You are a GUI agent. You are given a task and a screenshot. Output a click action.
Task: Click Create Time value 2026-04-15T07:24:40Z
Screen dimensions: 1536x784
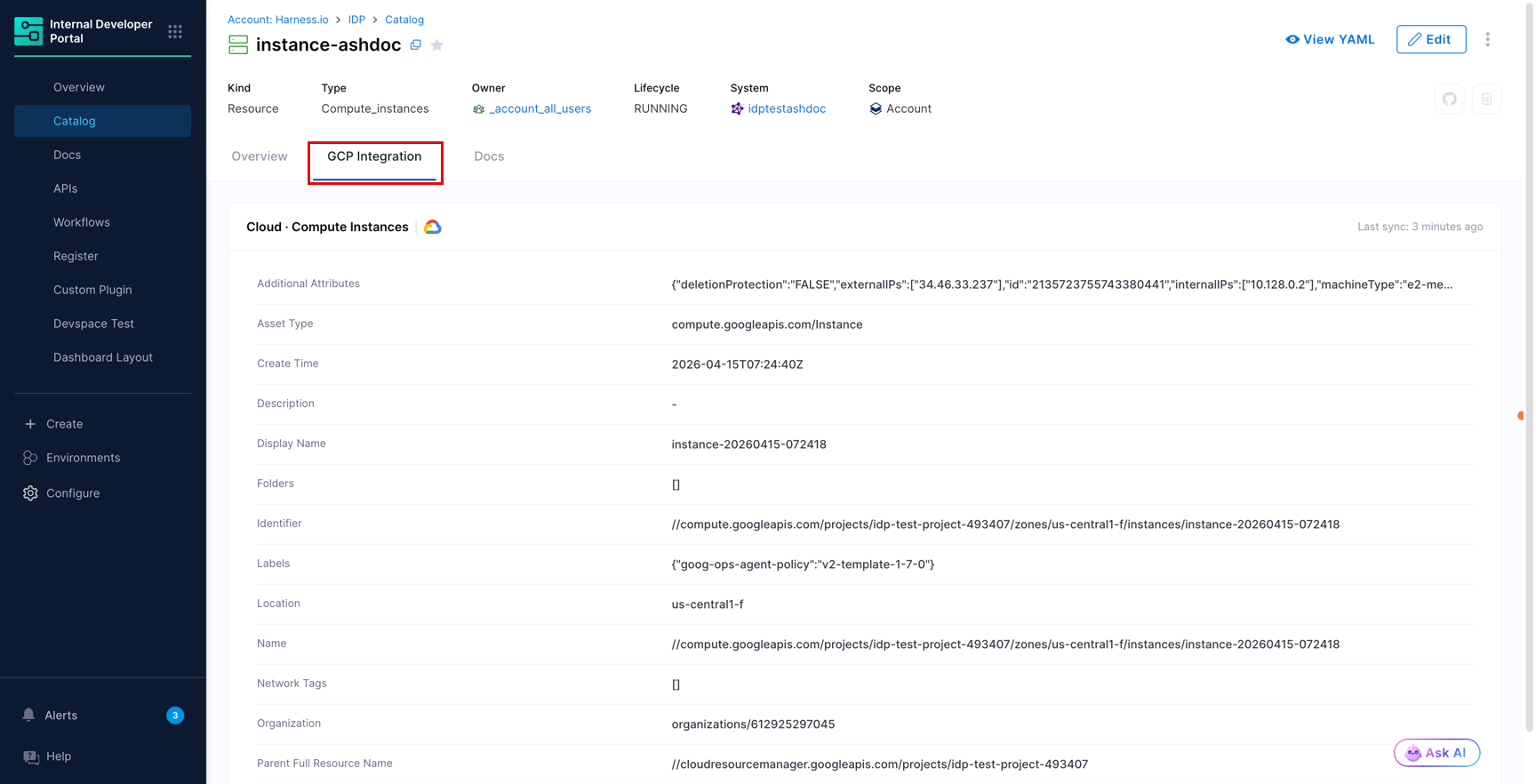click(738, 364)
